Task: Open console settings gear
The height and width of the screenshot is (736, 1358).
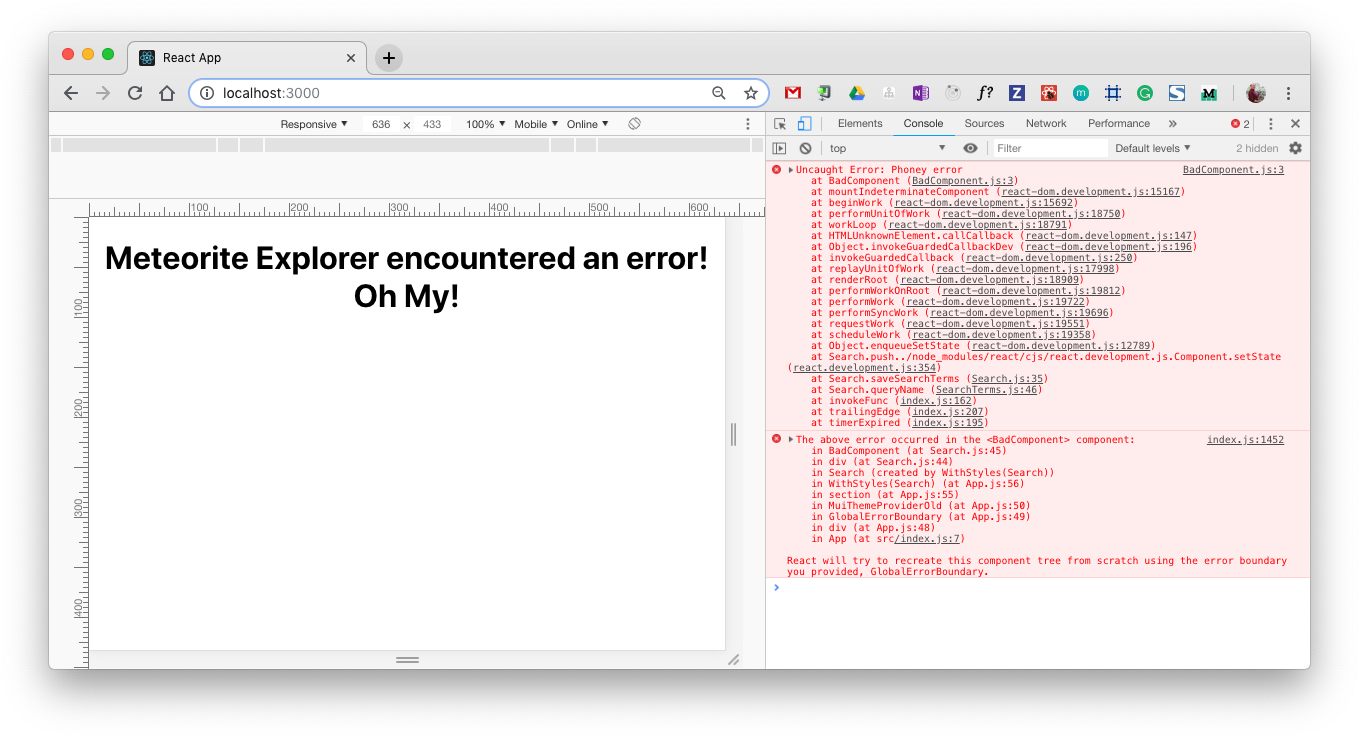Action: coord(1295,148)
